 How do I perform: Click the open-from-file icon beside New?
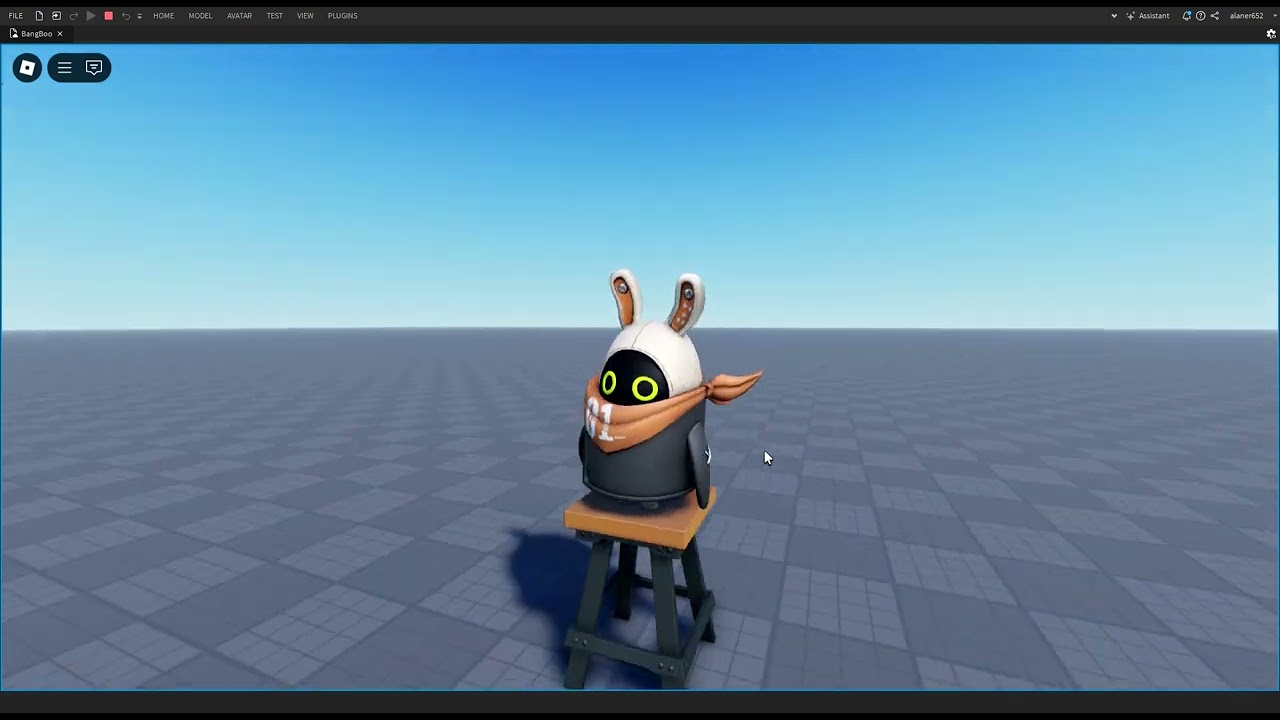point(56,16)
